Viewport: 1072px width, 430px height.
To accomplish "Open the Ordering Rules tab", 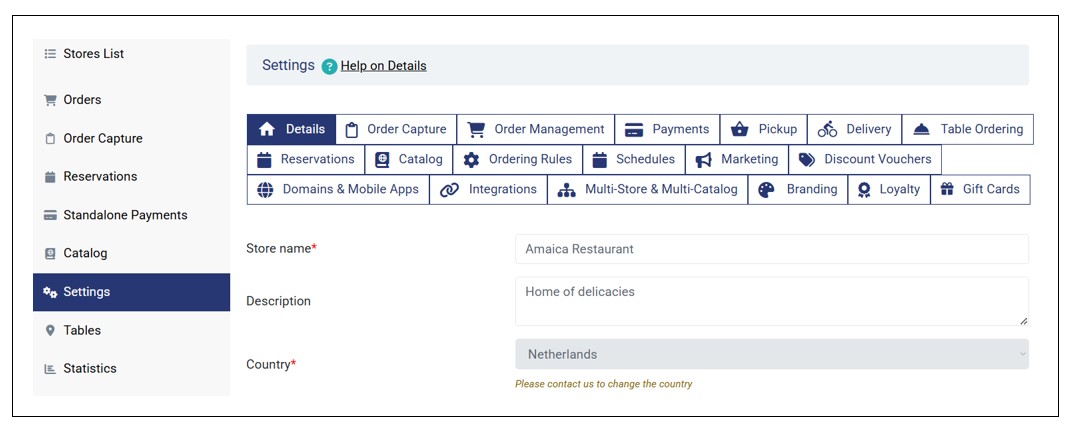I will (x=518, y=160).
